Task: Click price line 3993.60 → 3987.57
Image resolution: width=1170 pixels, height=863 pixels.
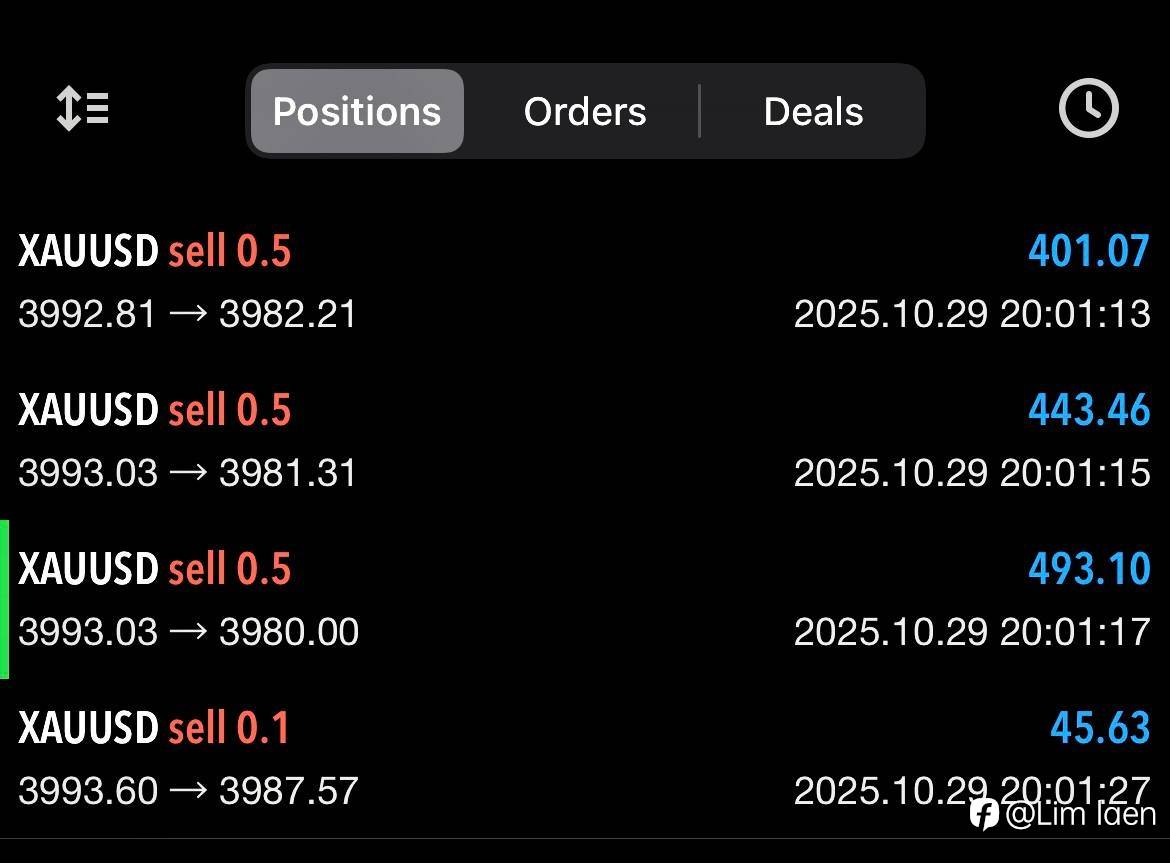Action: (x=188, y=791)
